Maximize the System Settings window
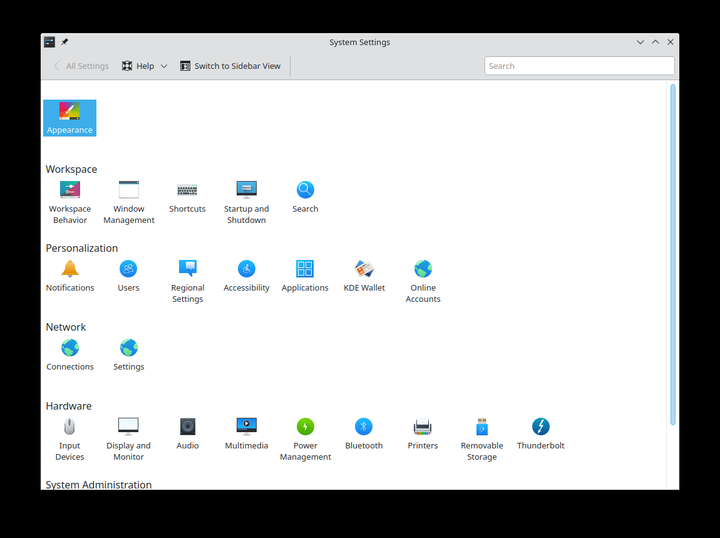Image resolution: width=720 pixels, height=538 pixels. pos(655,42)
